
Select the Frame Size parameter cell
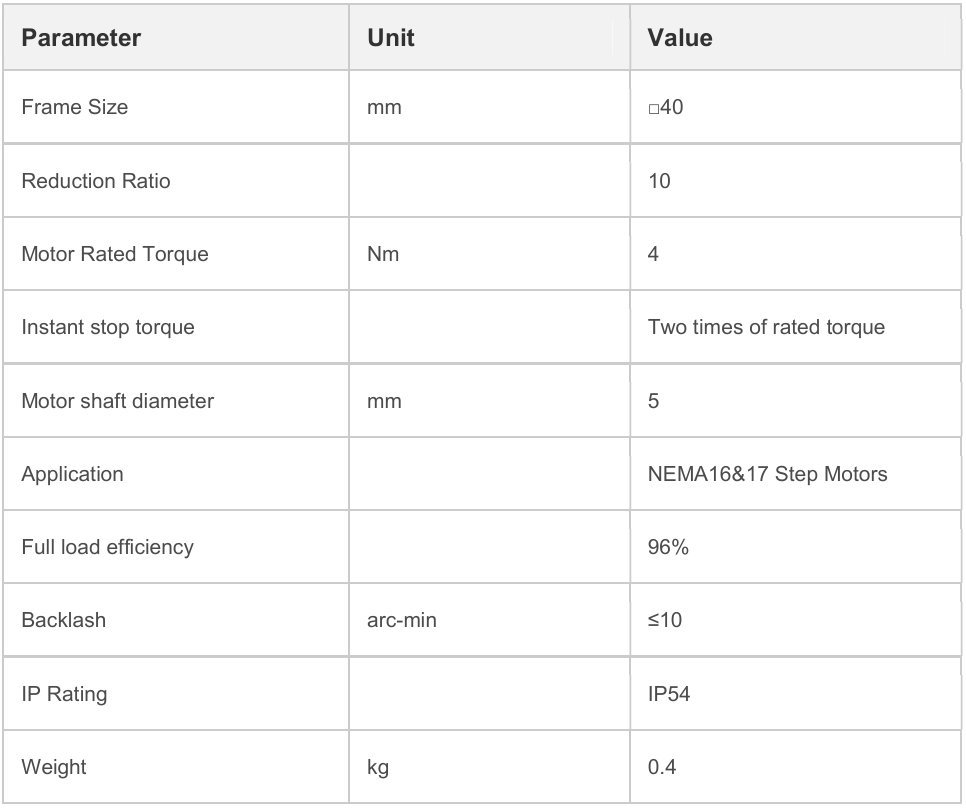(75, 107)
